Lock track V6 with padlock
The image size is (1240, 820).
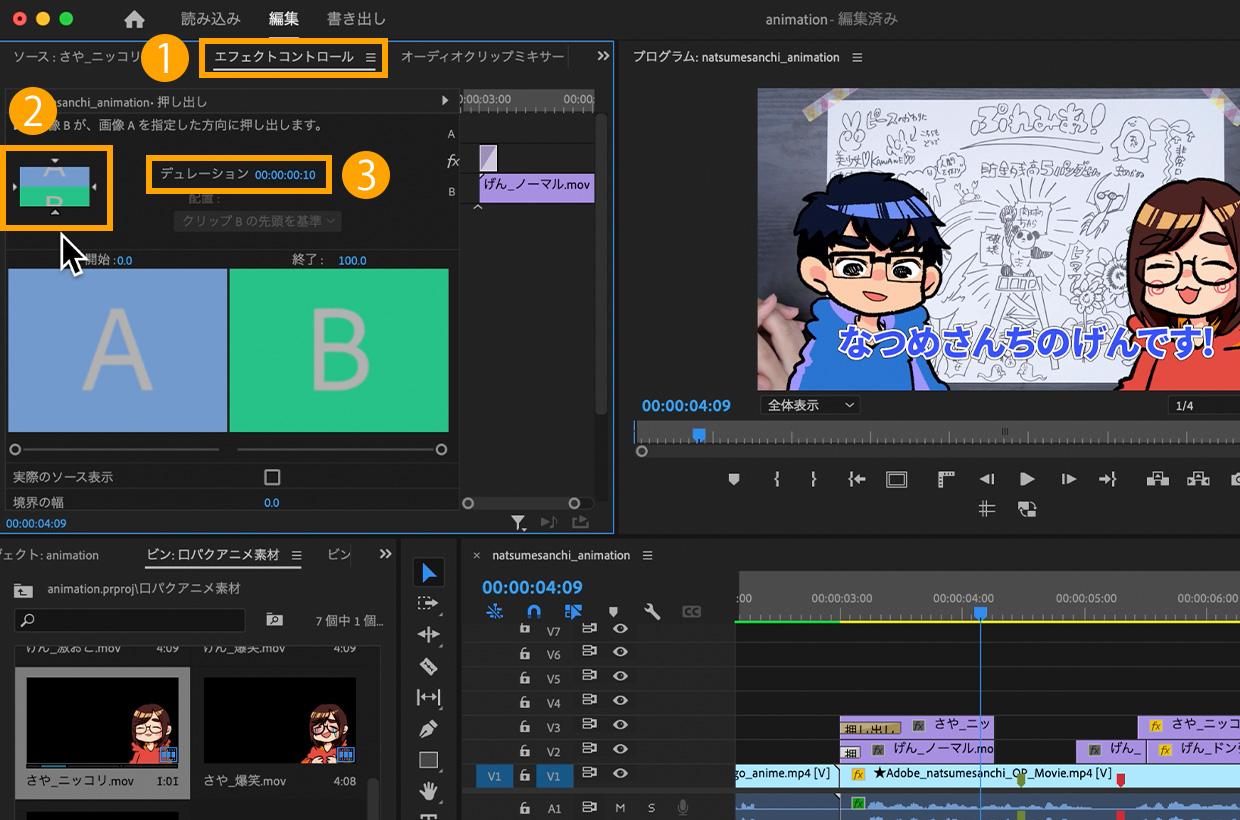coord(524,652)
